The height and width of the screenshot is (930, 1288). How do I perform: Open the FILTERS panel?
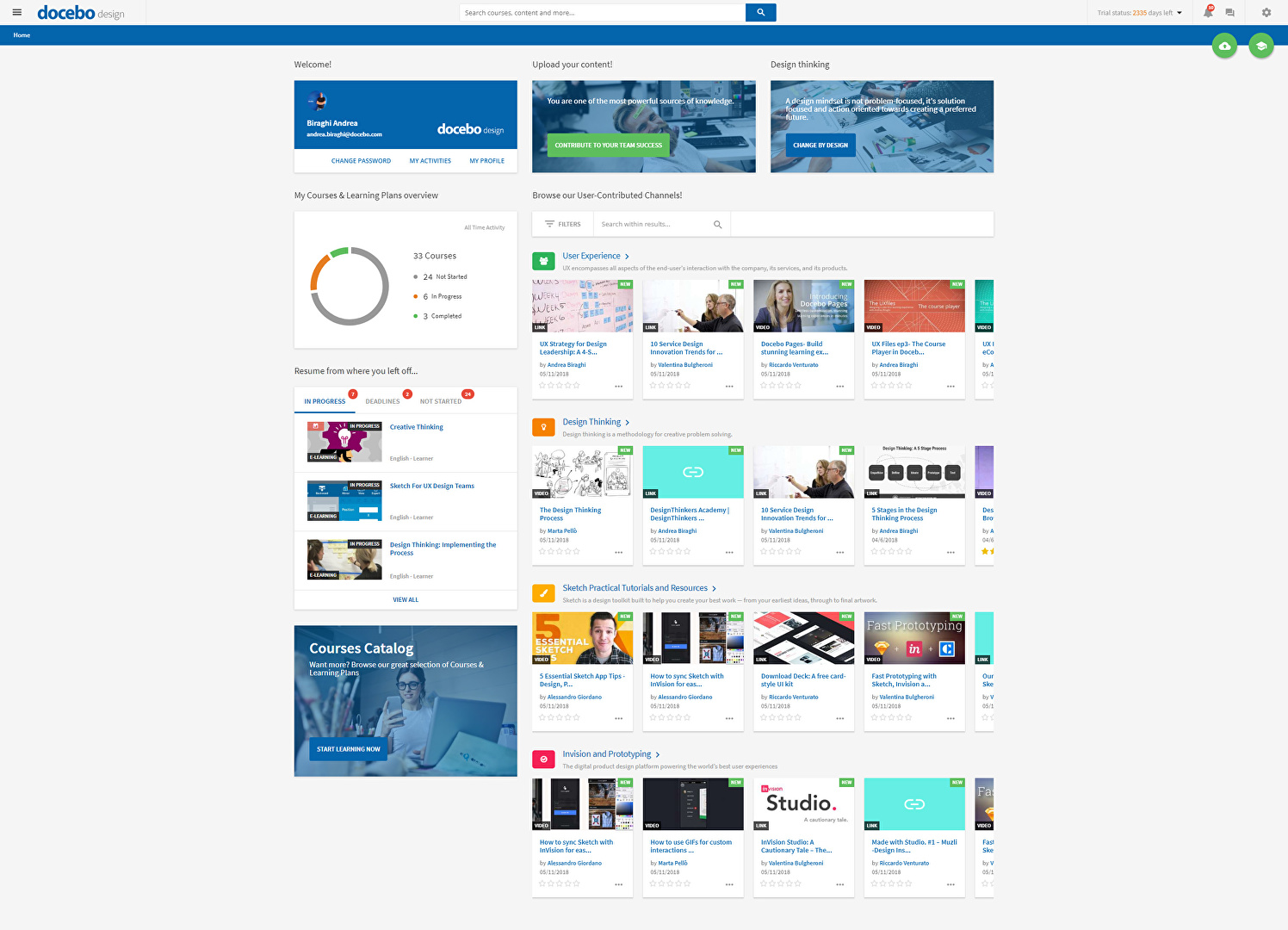pyautogui.click(x=562, y=224)
